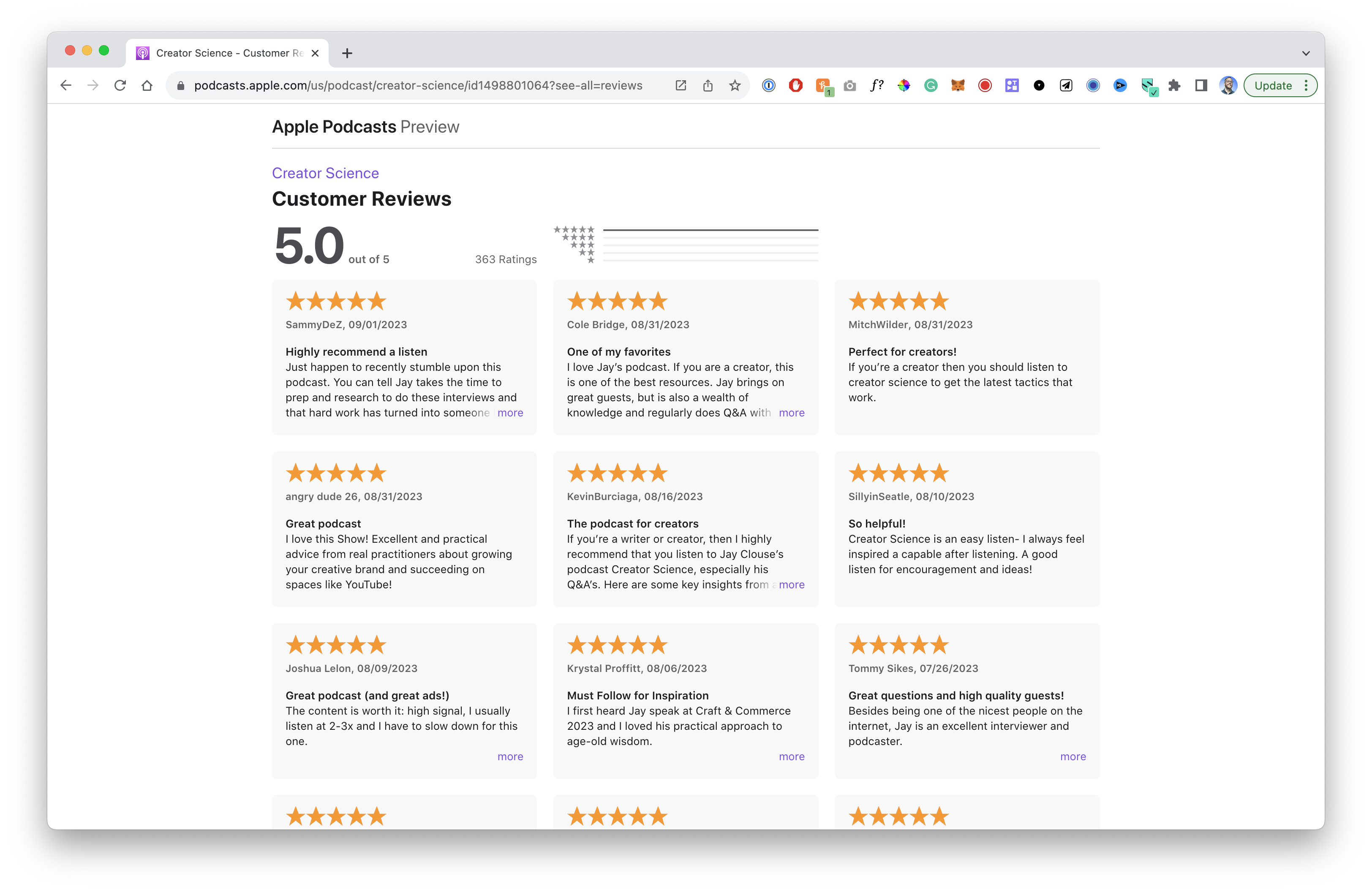The width and height of the screenshot is (1372, 892).
Task: Expand SammyDeZ's review with more
Action: 510,413
